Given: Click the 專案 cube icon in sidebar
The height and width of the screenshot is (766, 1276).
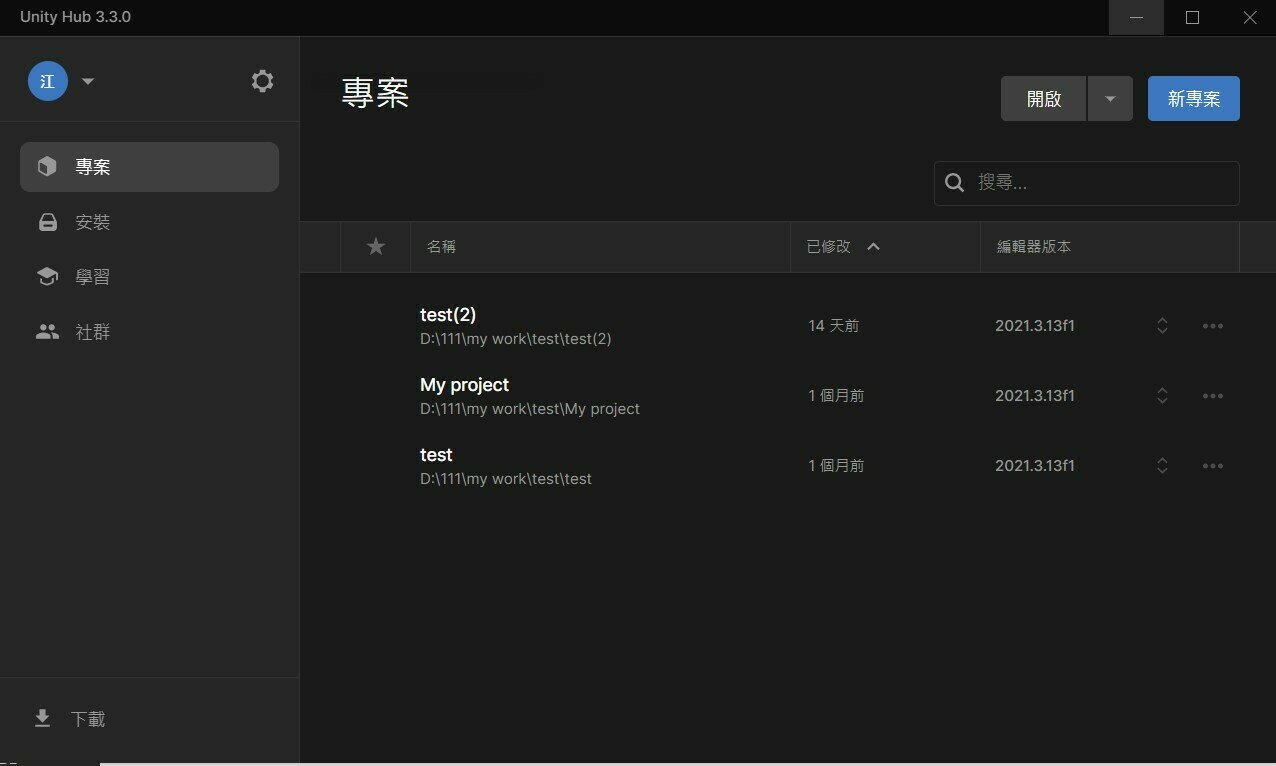Looking at the screenshot, I should click(x=47, y=167).
